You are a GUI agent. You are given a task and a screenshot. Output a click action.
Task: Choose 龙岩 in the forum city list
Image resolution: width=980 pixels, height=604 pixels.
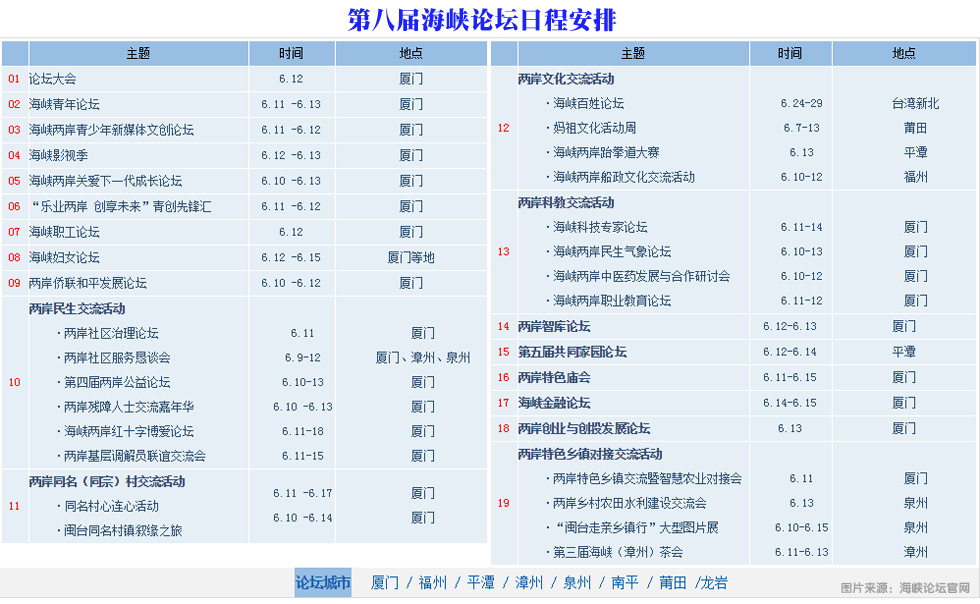[714, 583]
